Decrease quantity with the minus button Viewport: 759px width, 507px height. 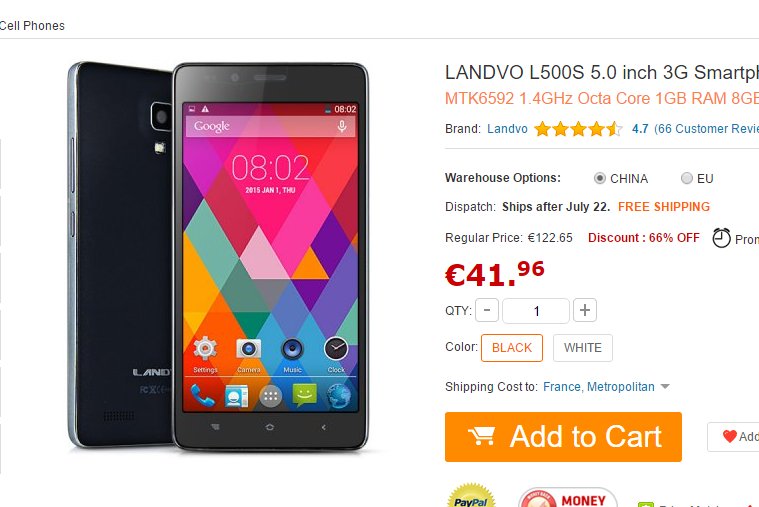pyautogui.click(x=487, y=310)
